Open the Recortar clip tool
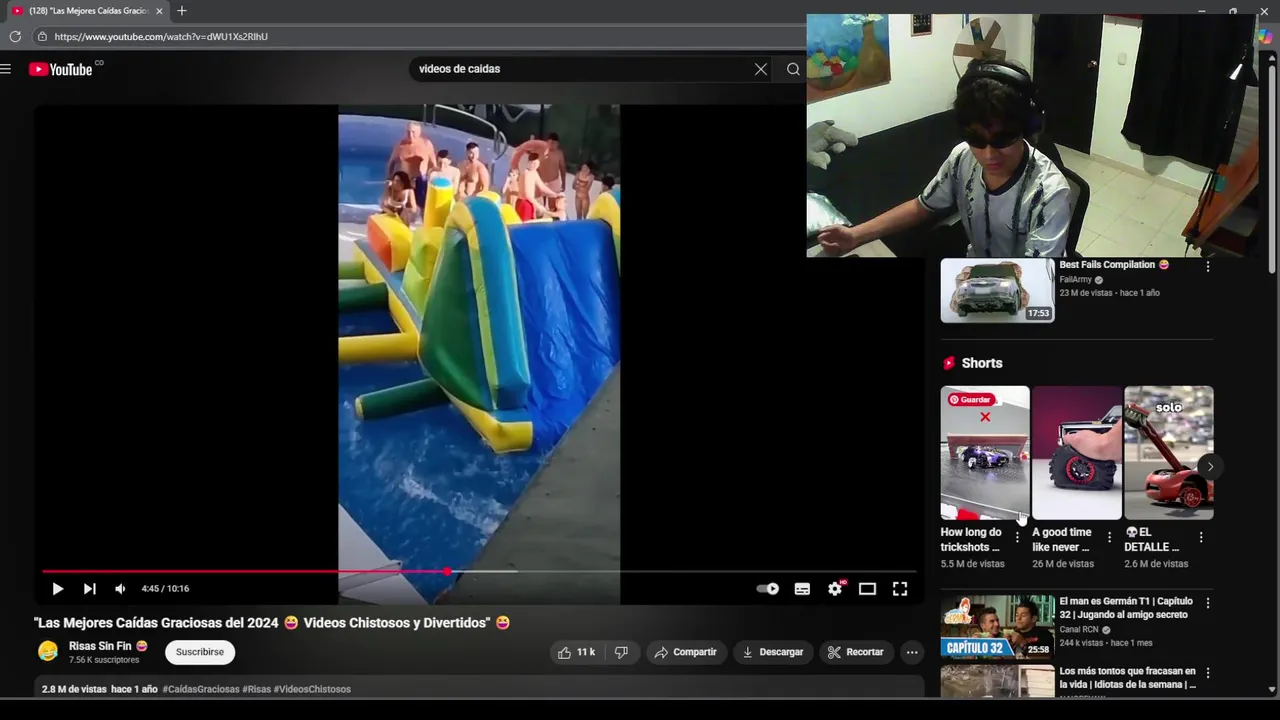This screenshot has width=1280, height=720. pos(856,652)
